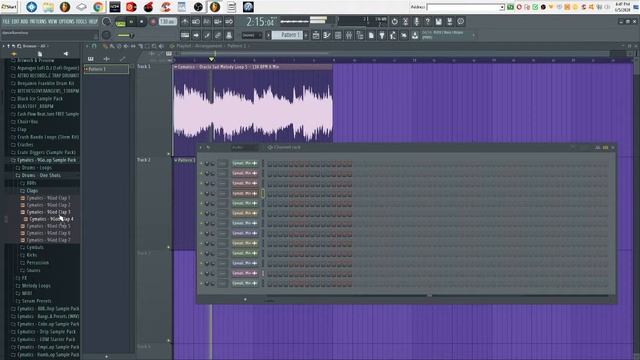Open audio editor scissors icon
The height and width of the screenshot is (360, 640).
(x=405, y=21)
